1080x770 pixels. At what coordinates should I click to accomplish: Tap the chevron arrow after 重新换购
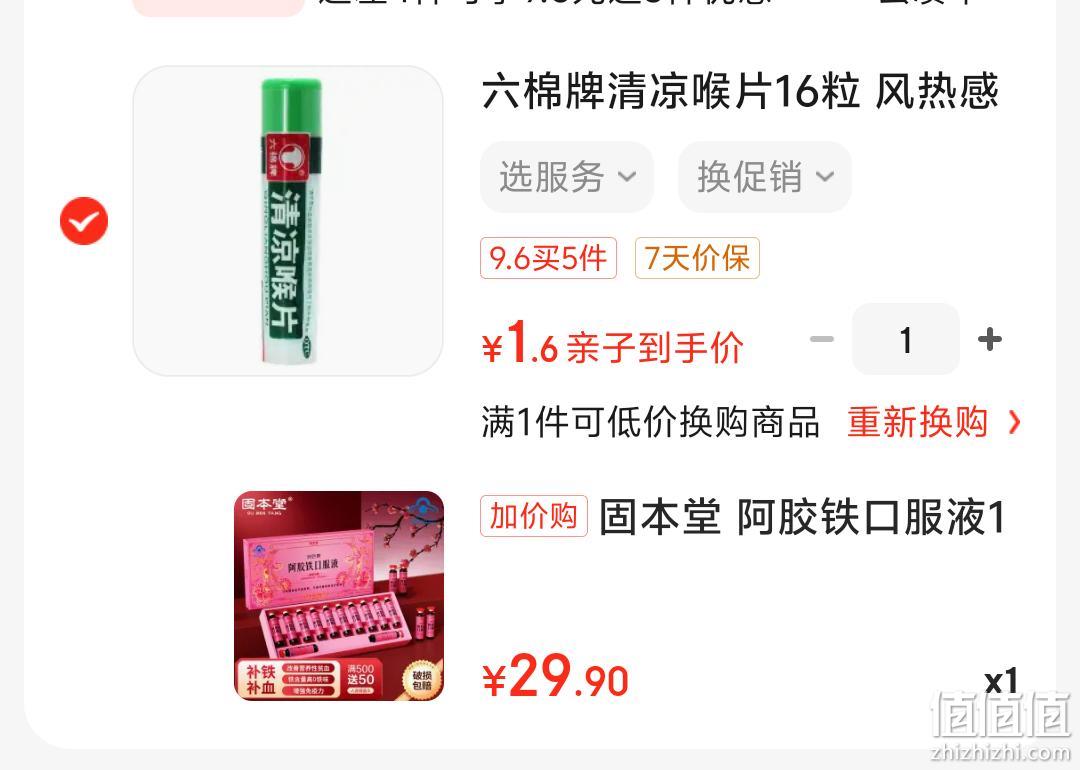1014,422
